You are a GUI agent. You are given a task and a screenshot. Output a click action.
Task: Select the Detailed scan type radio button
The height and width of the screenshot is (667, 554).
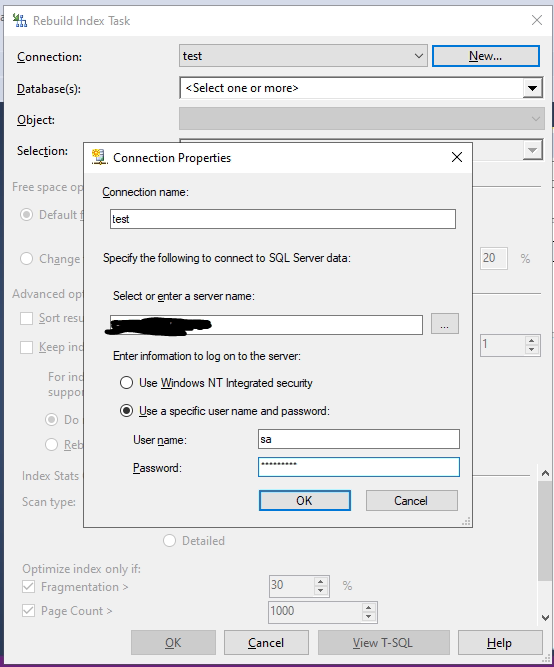click(x=169, y=541)
